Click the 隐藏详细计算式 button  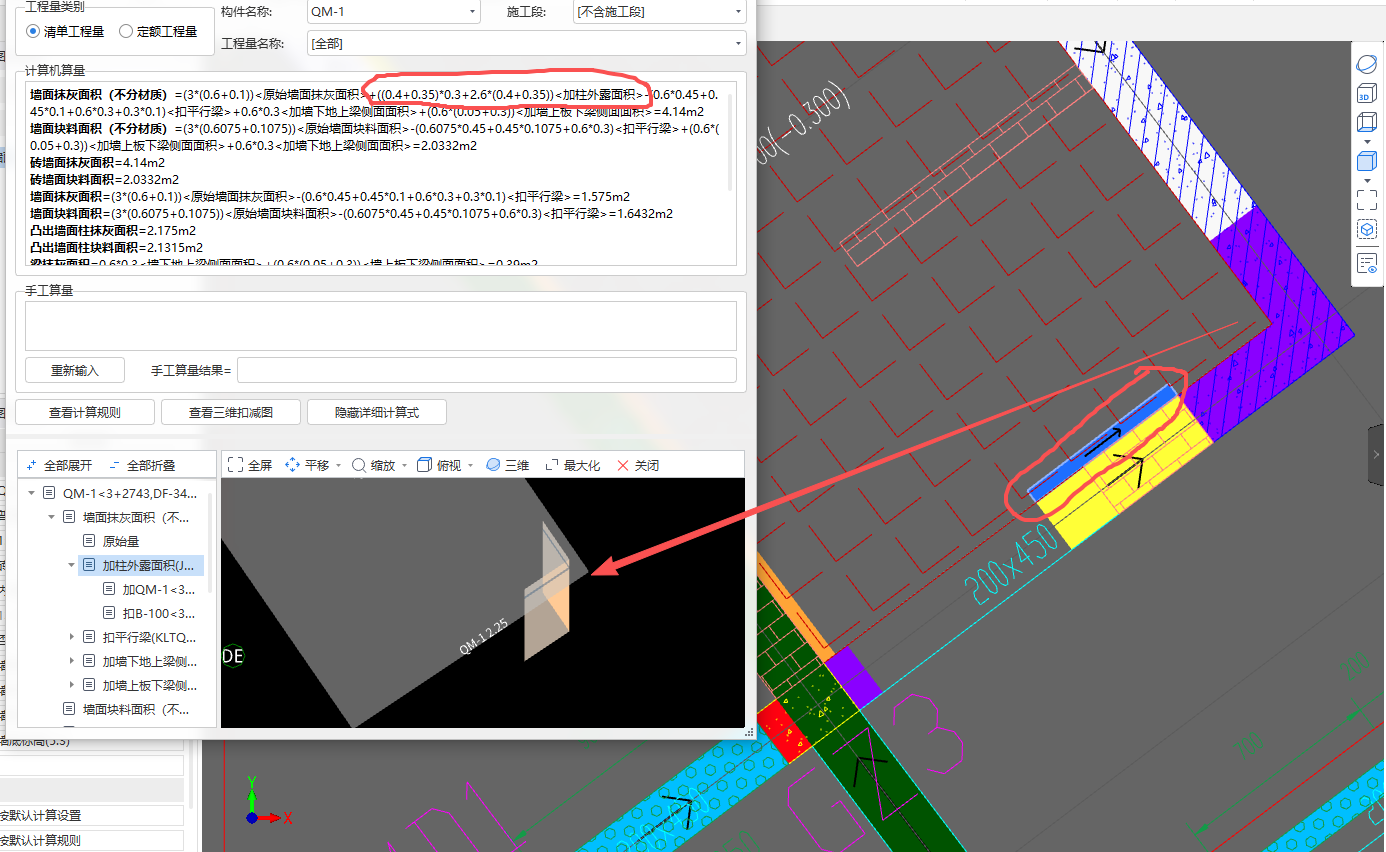pyautogui.click(x=377, y=412)
